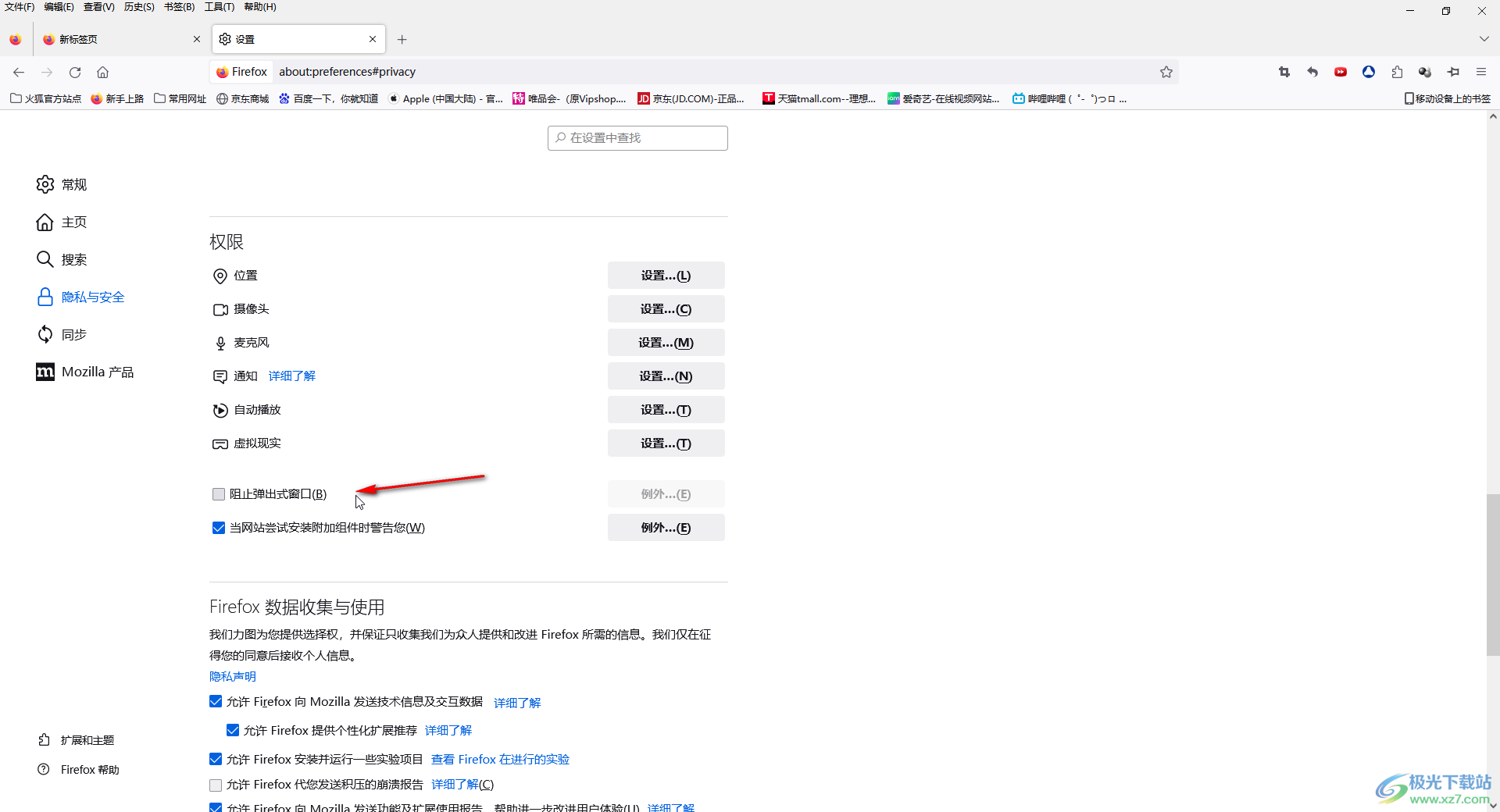Click the undo arrow toolbar icon
The width and height of the screenshot is (1500, 812).
(1312, 72)
